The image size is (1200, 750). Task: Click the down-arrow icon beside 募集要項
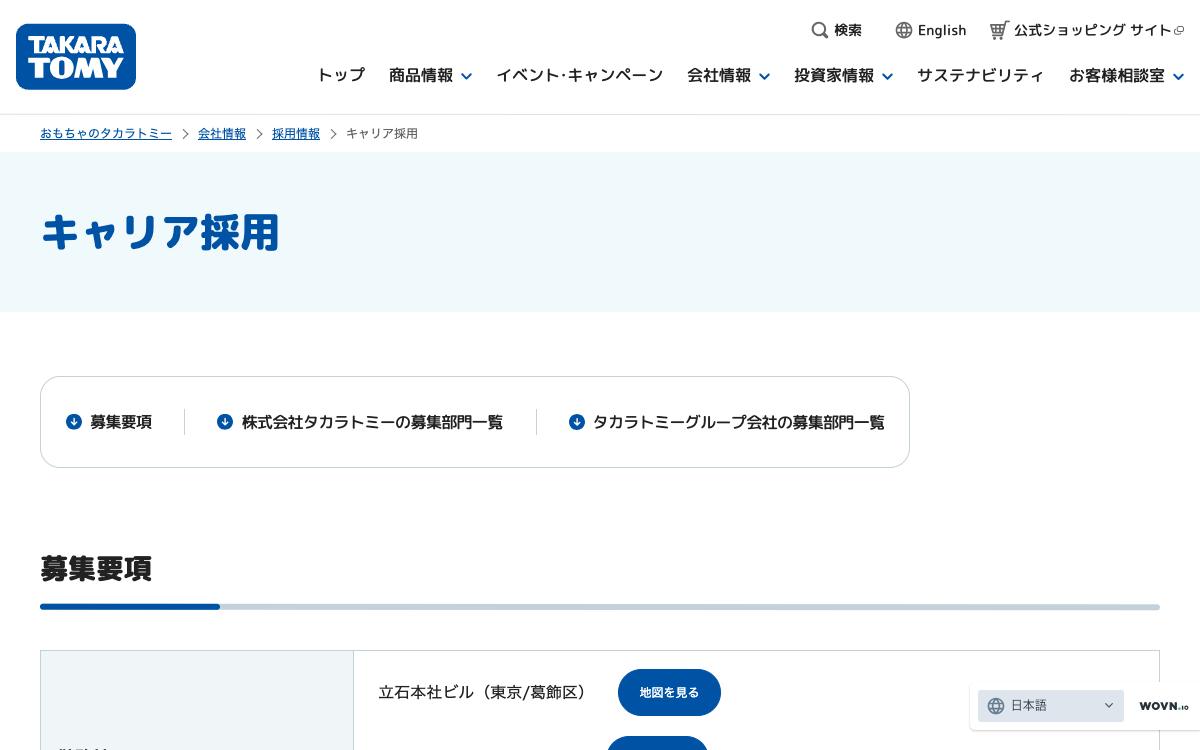coord(74,422)
